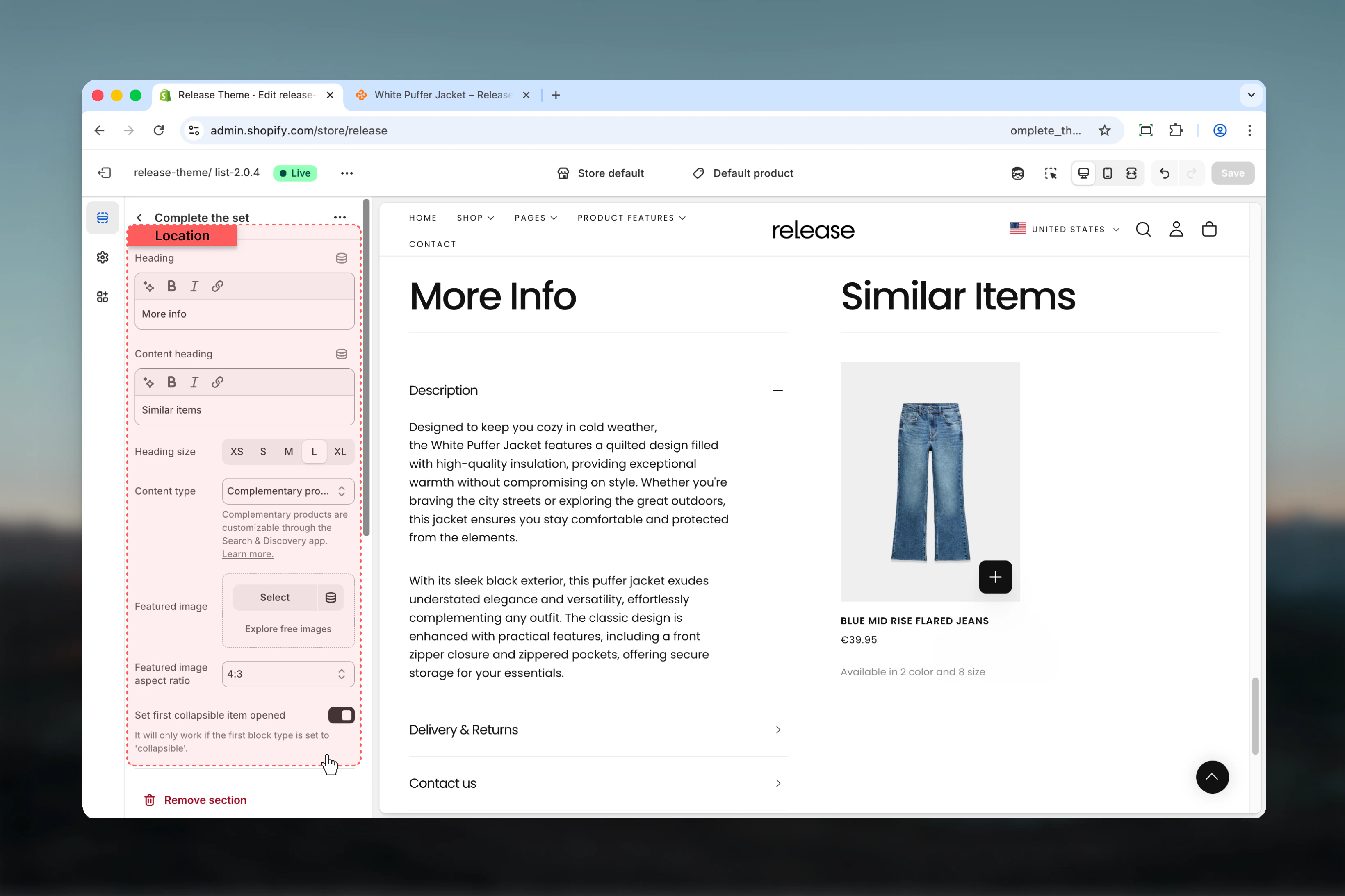
Task: Switch to White Puffer Jacket tab
Action: tap(443, 95)
